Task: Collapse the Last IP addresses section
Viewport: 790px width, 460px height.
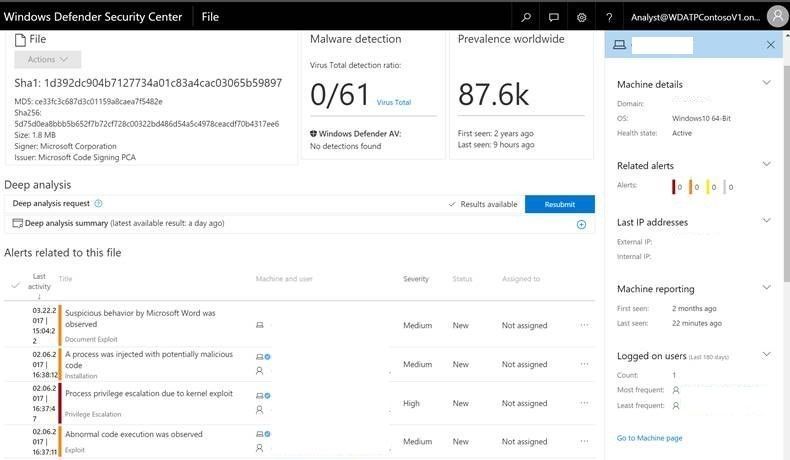Action: (x=766, y=220)
